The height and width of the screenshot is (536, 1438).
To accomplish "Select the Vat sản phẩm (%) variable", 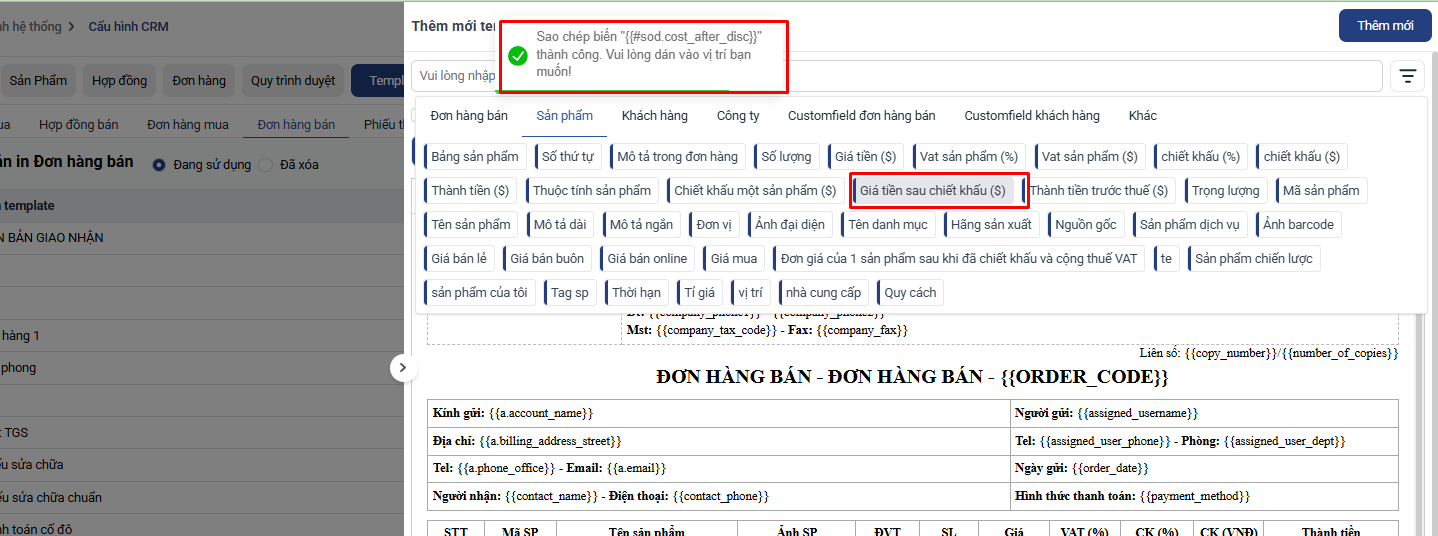I will pos(968,156).
